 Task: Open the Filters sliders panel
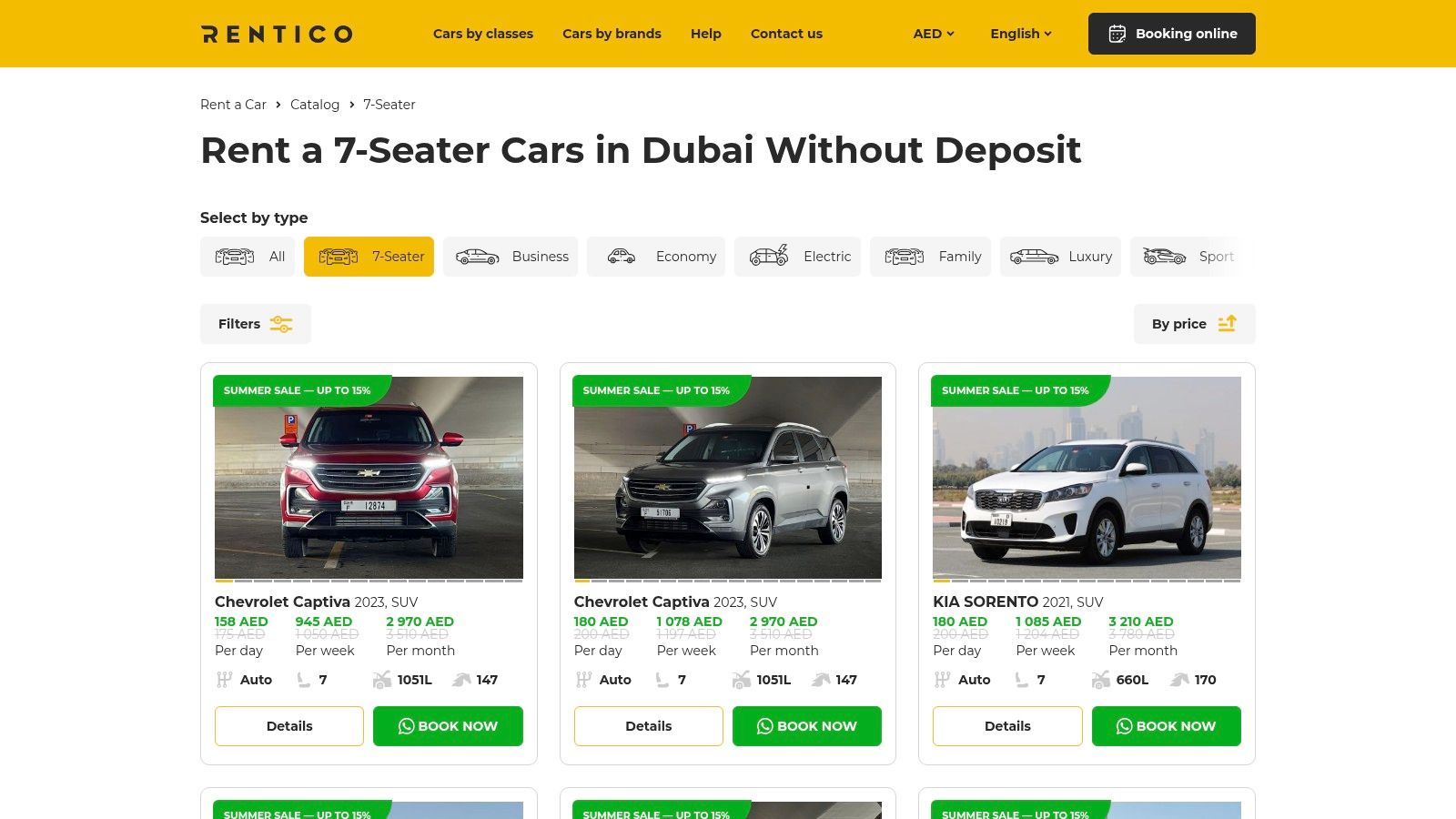[256, 324]
